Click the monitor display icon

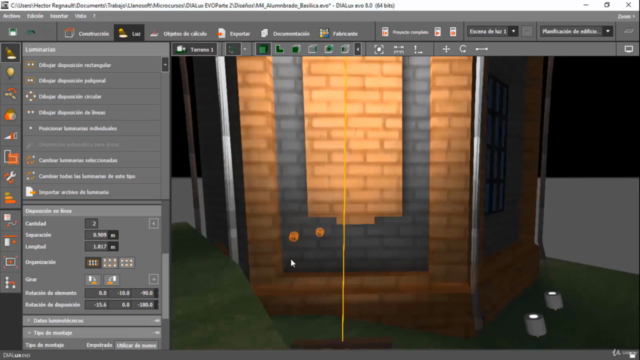pyautogui.click(x=629, y=49)
